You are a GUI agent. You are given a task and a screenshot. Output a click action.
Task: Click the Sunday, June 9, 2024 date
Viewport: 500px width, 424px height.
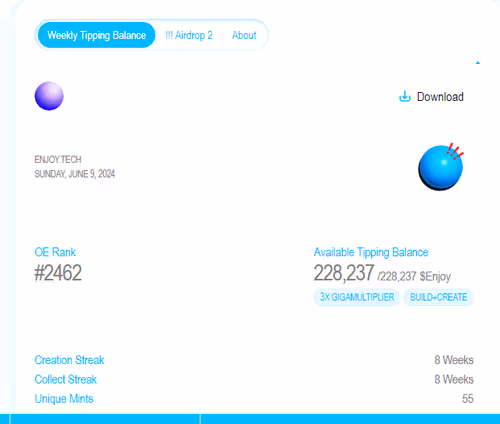pyautogui.click(x=75, y=174)
